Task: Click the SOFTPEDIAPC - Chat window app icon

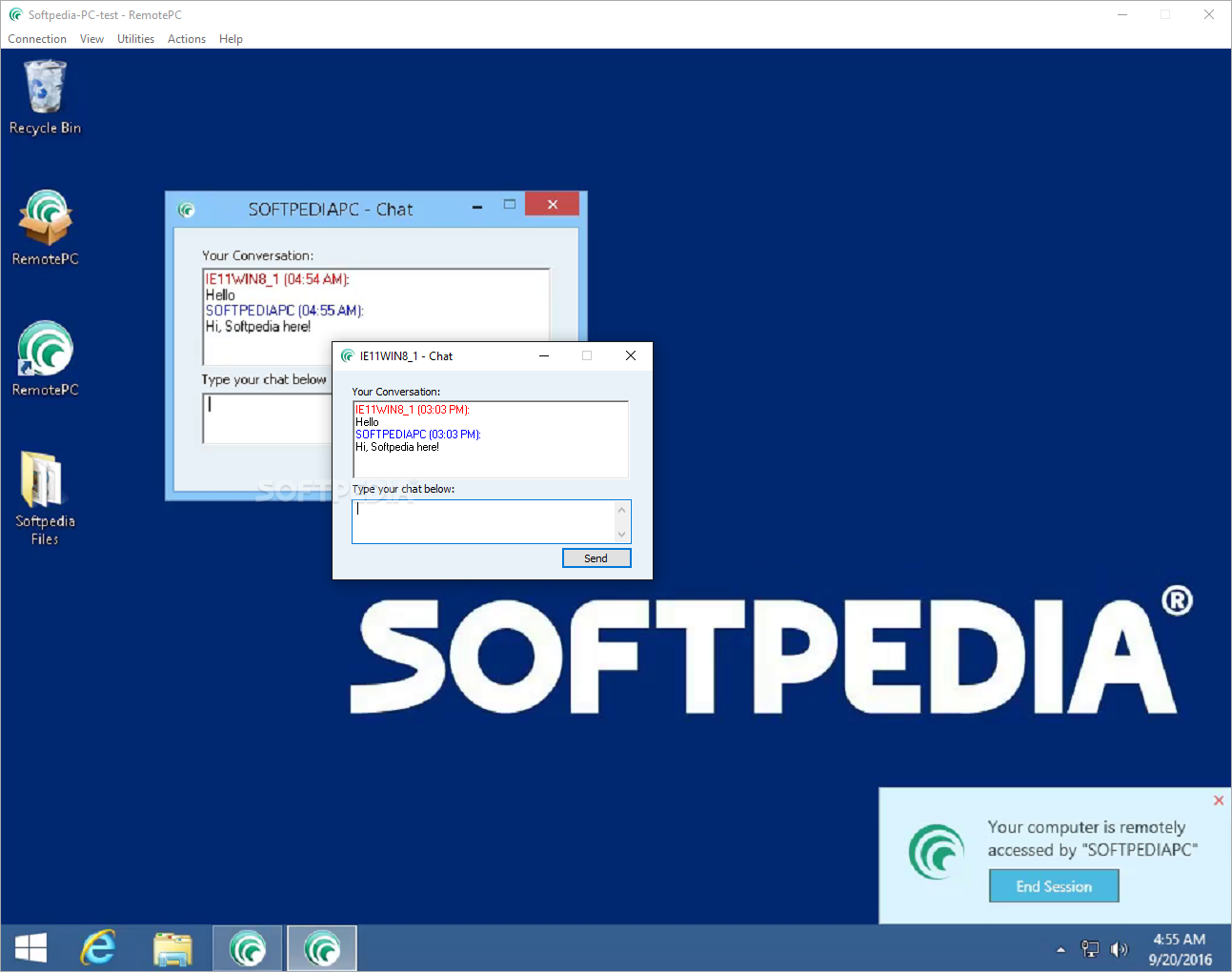Action: (x=186, y=210)
